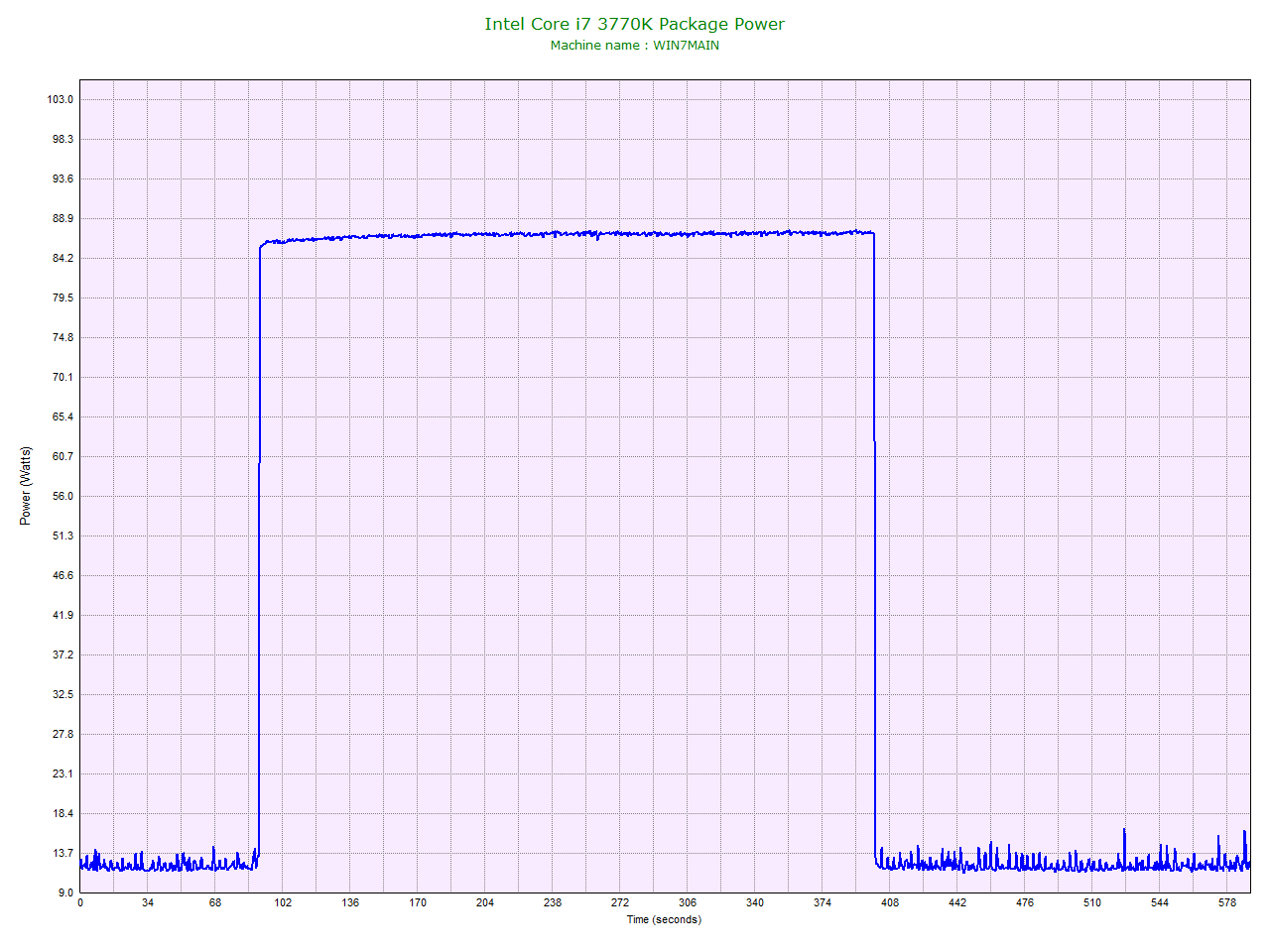Screen dimensions: 1270x952
Task: Click the y-axis value 27.8
Action: click(63, 734)
